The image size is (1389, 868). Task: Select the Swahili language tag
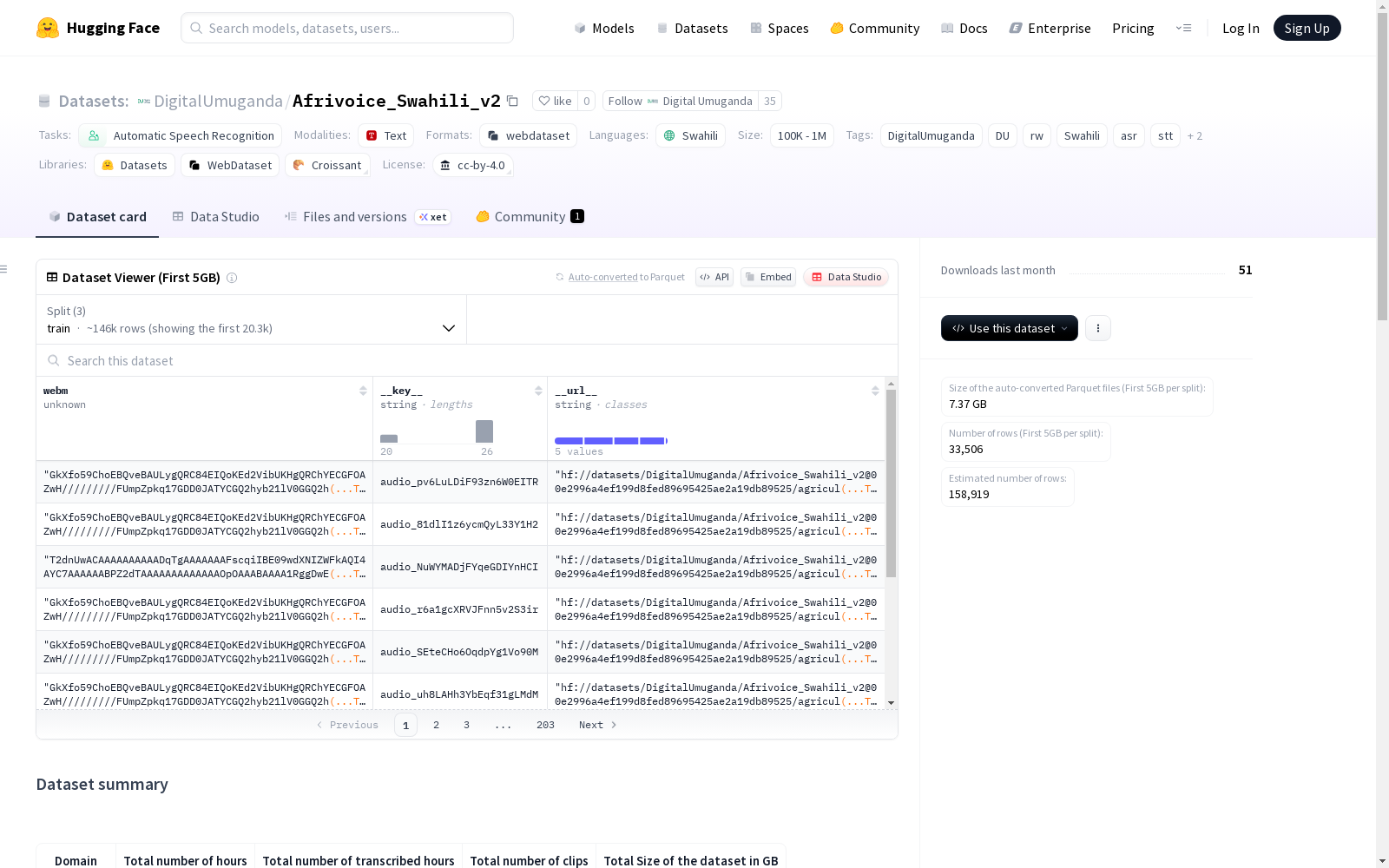[691, 135]
